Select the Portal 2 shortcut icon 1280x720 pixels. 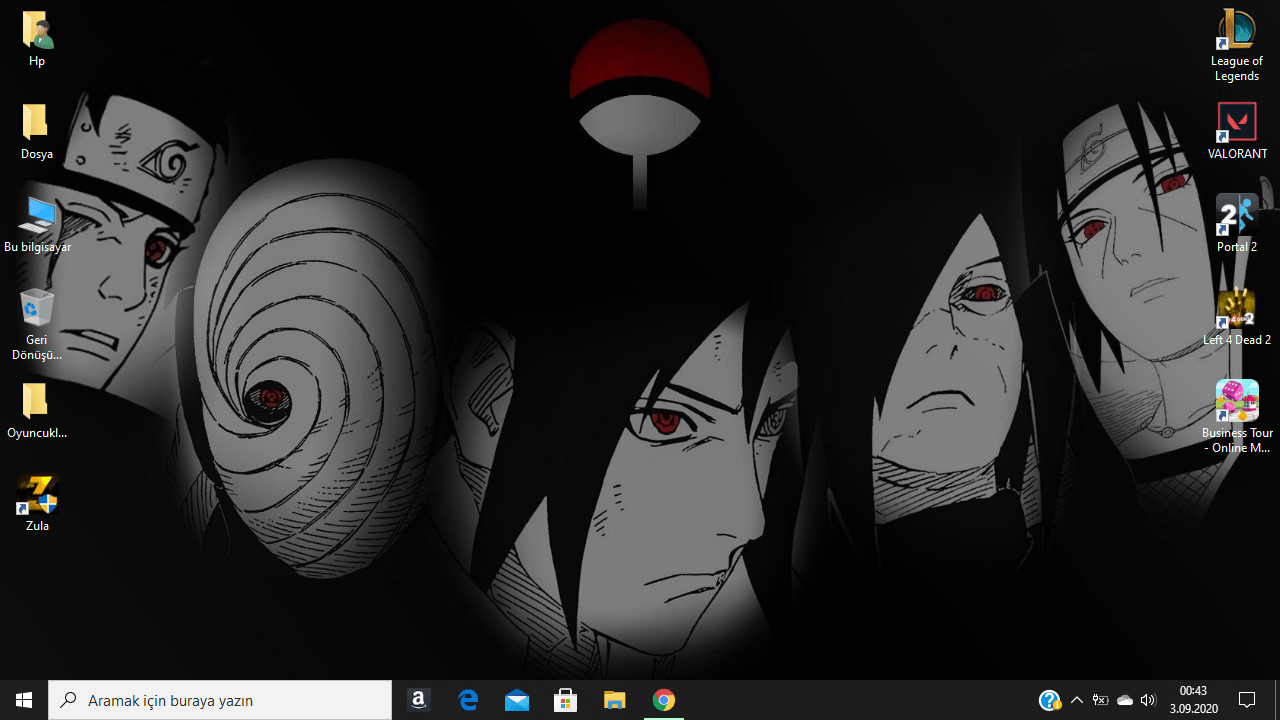point(1237,224)
